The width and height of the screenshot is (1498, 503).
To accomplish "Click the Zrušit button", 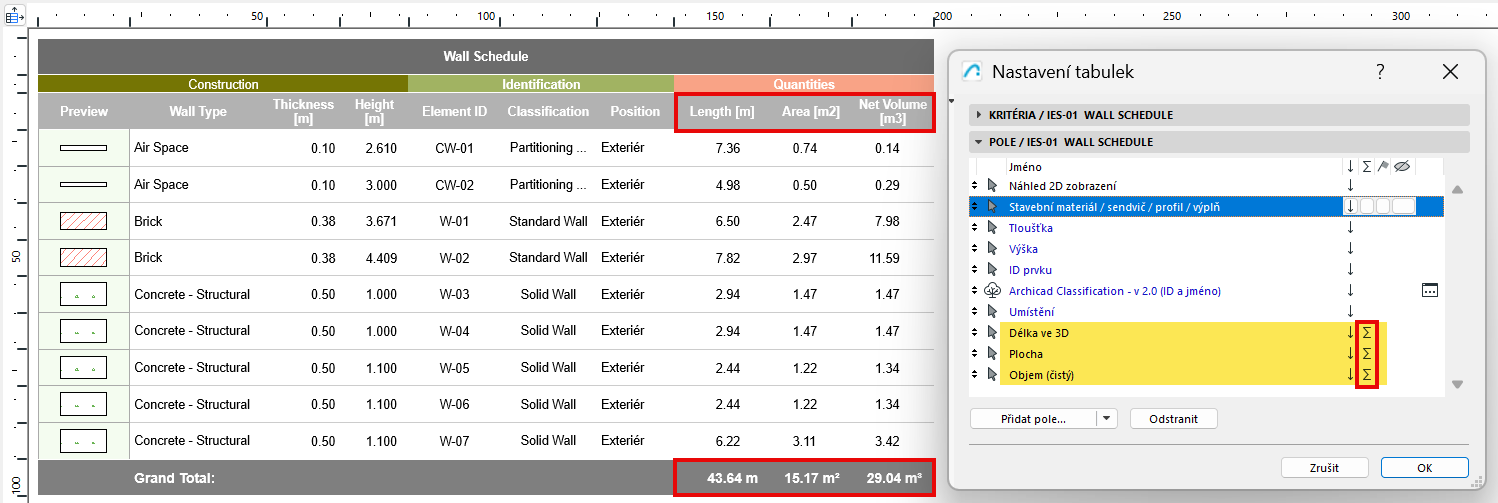I will click(x=1324, y=468).
